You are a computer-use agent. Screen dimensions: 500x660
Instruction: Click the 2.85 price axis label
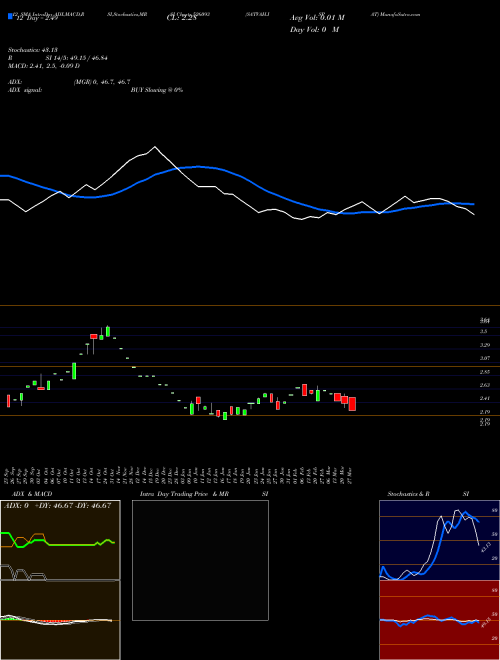485,372
